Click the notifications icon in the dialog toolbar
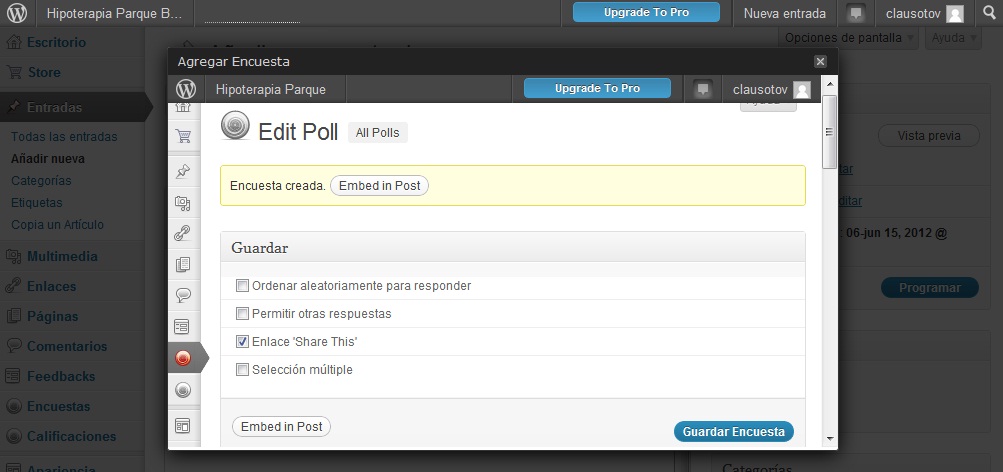1003x472 pixels. click(x=703, y=89)
